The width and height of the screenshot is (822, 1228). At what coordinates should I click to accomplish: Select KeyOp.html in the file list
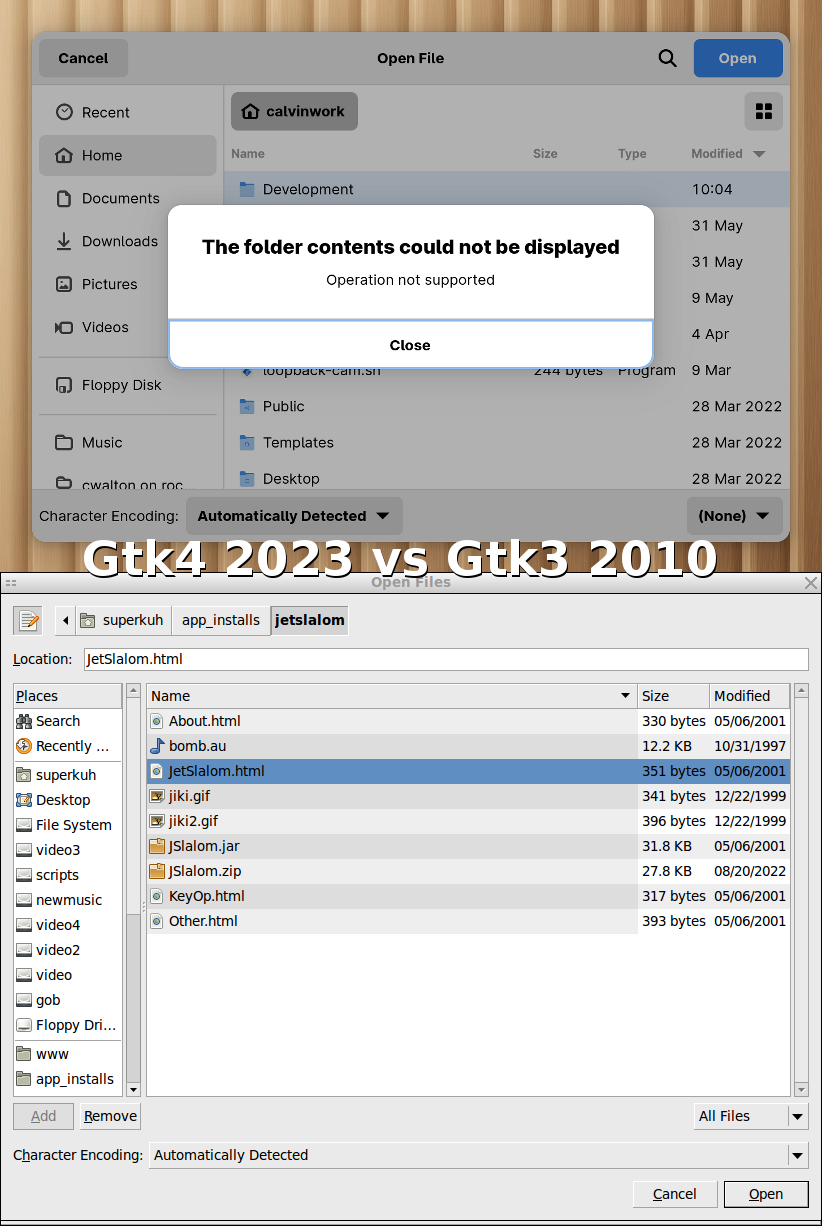click(x=206, y=896)
